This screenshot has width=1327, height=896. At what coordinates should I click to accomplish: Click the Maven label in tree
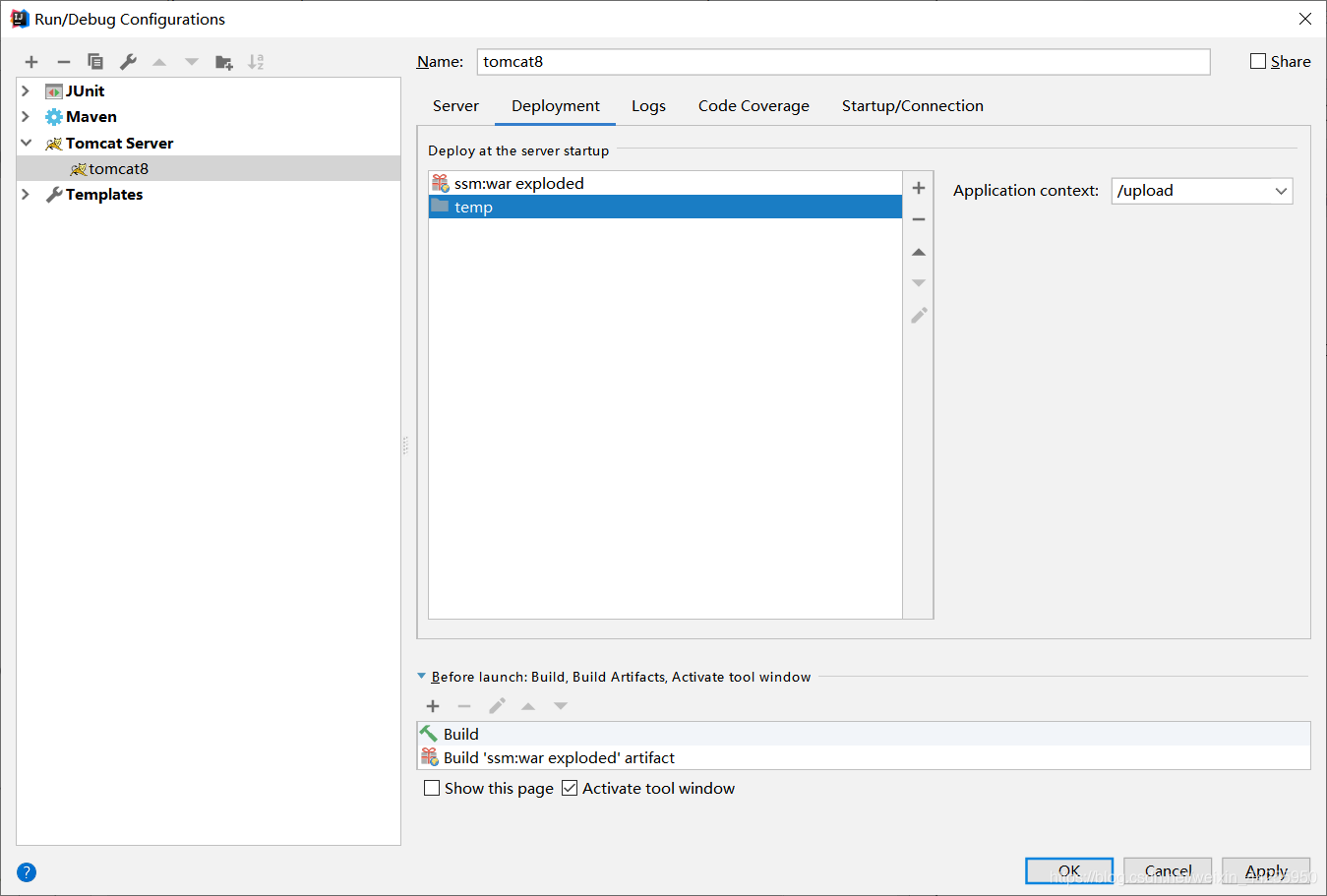pos(91,117)
